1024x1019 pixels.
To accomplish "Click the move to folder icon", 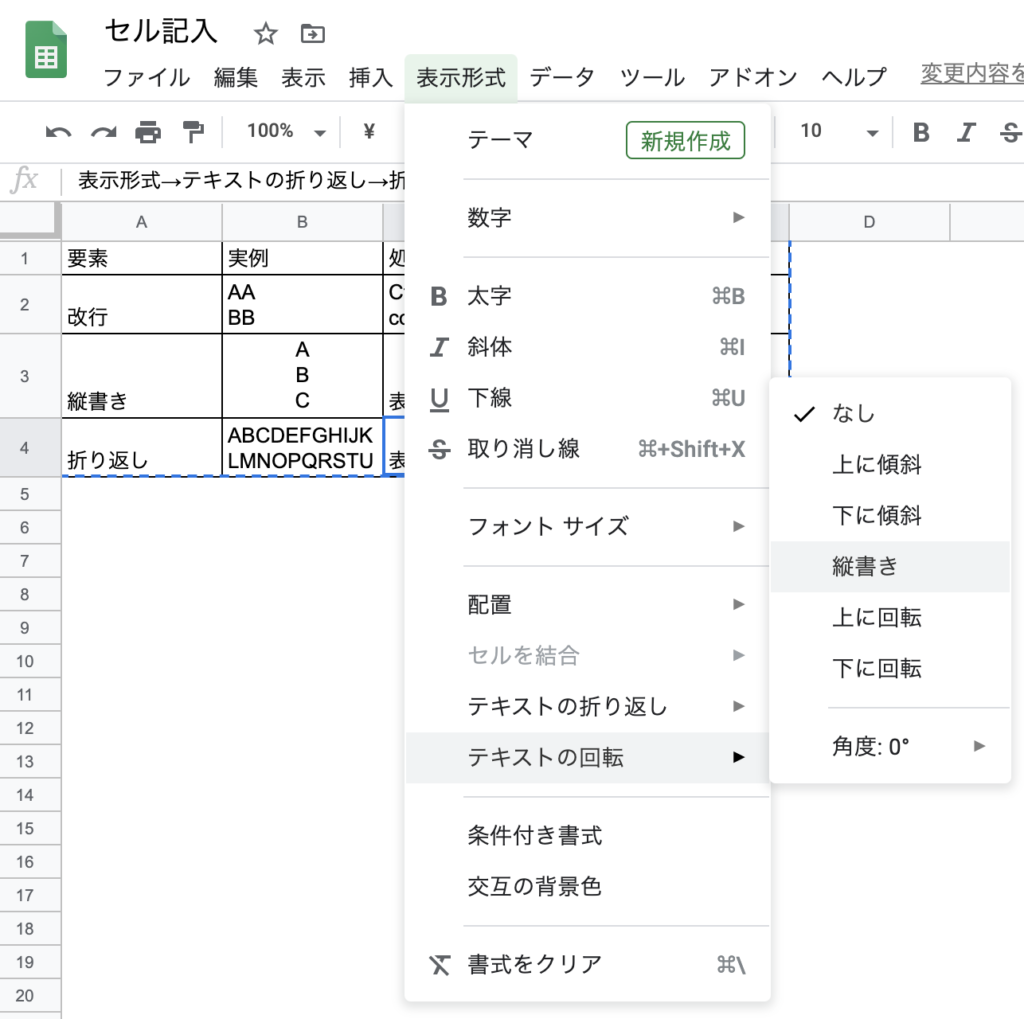I will (x=313, y=33).
